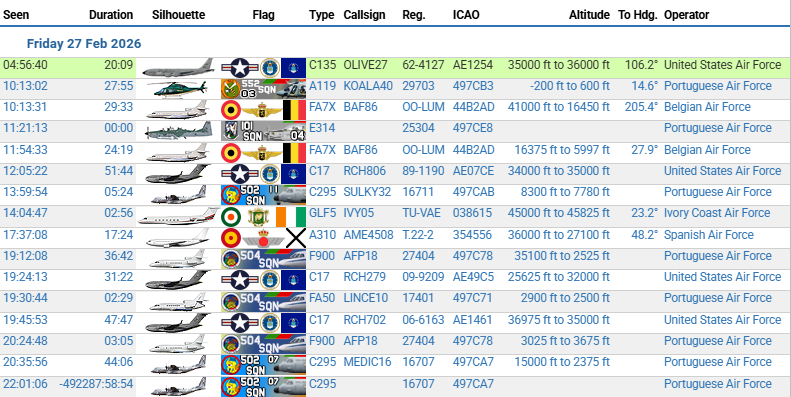
Task: Sort by the Altitude column header
Action: click(589, 15)
